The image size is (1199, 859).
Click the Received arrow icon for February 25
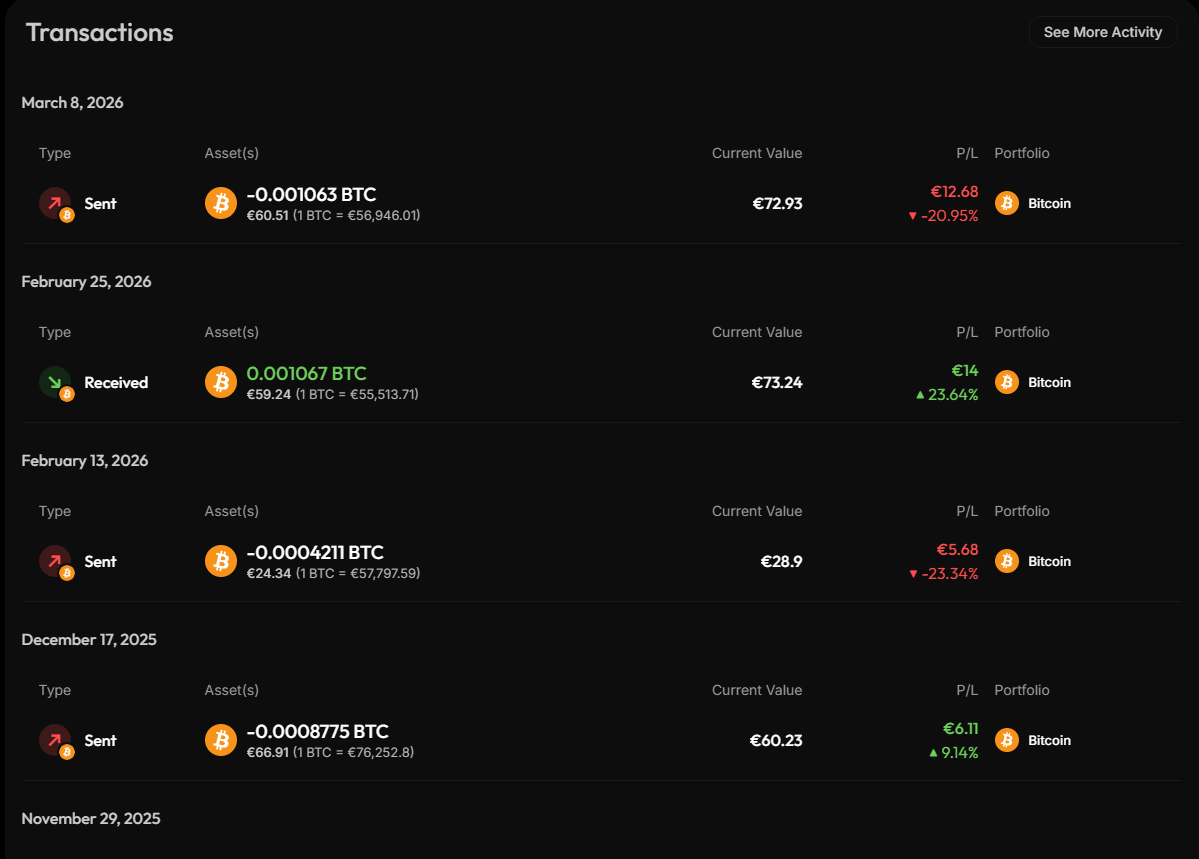point(55,382)
